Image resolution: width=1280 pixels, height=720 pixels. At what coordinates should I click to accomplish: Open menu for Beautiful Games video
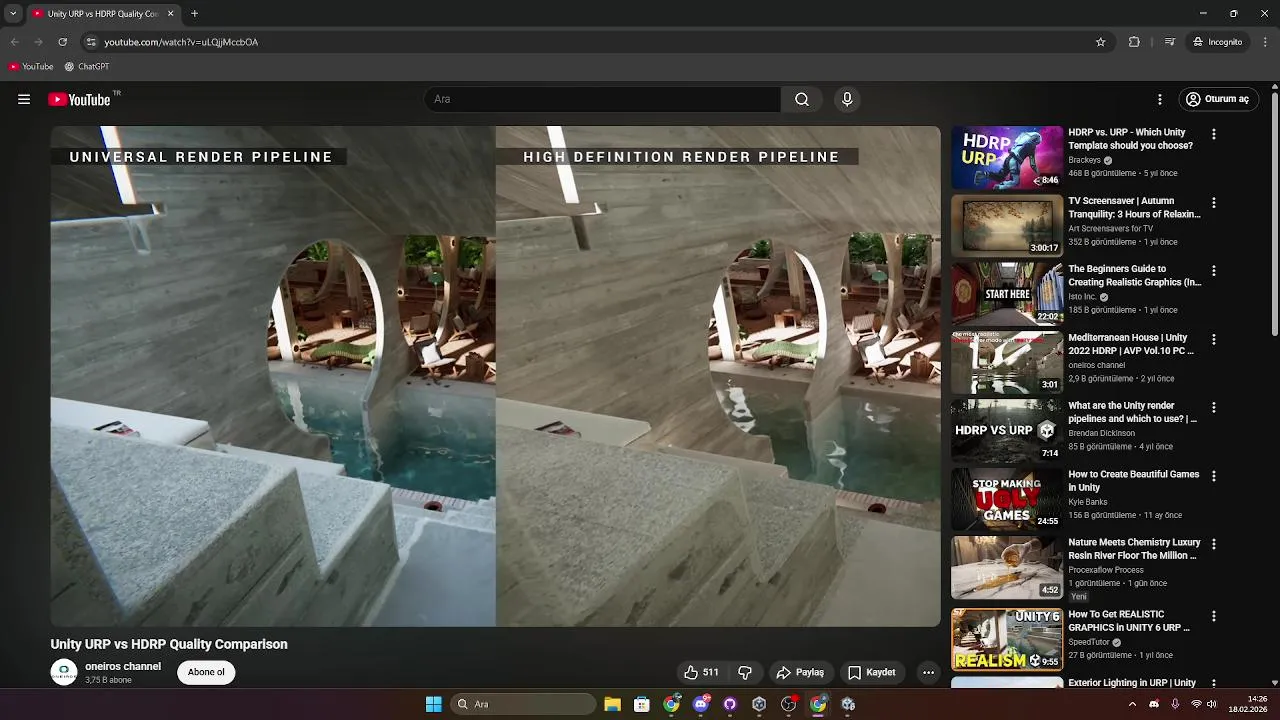pos(1214,476)
